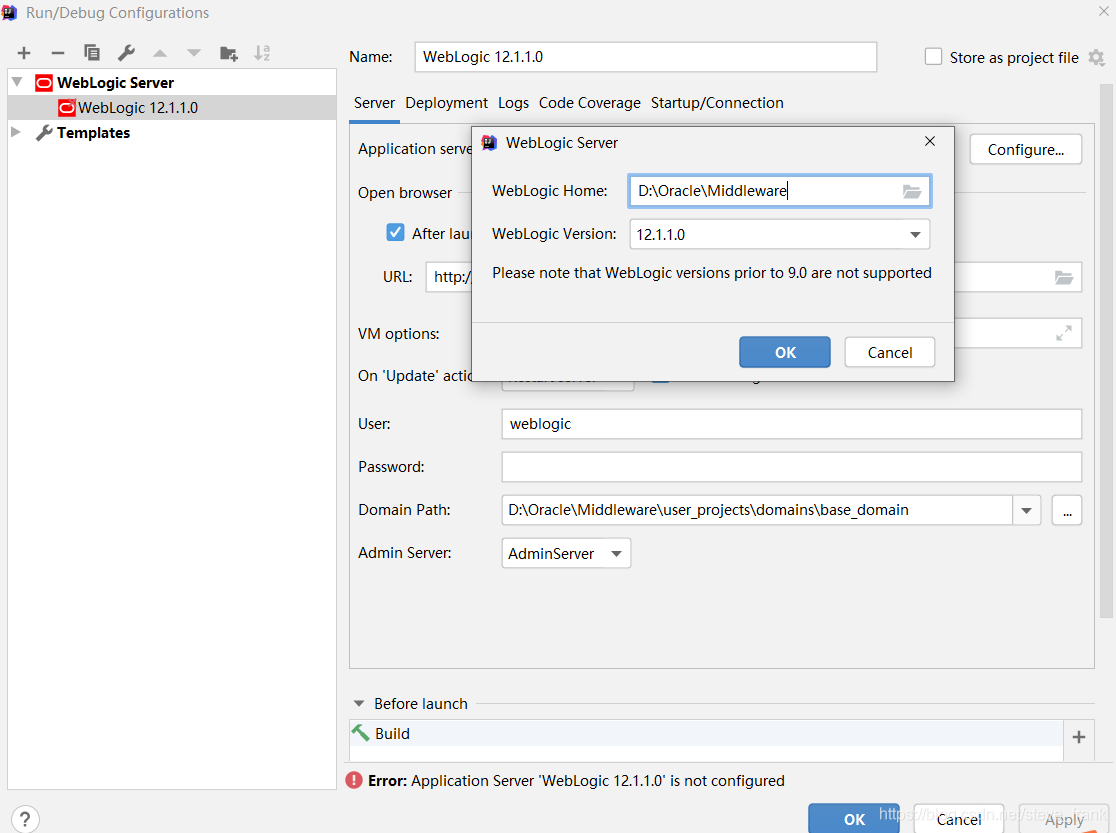
Task: Click Cancel in WebLogic Server dialog
Action: (x=890, y=352)
